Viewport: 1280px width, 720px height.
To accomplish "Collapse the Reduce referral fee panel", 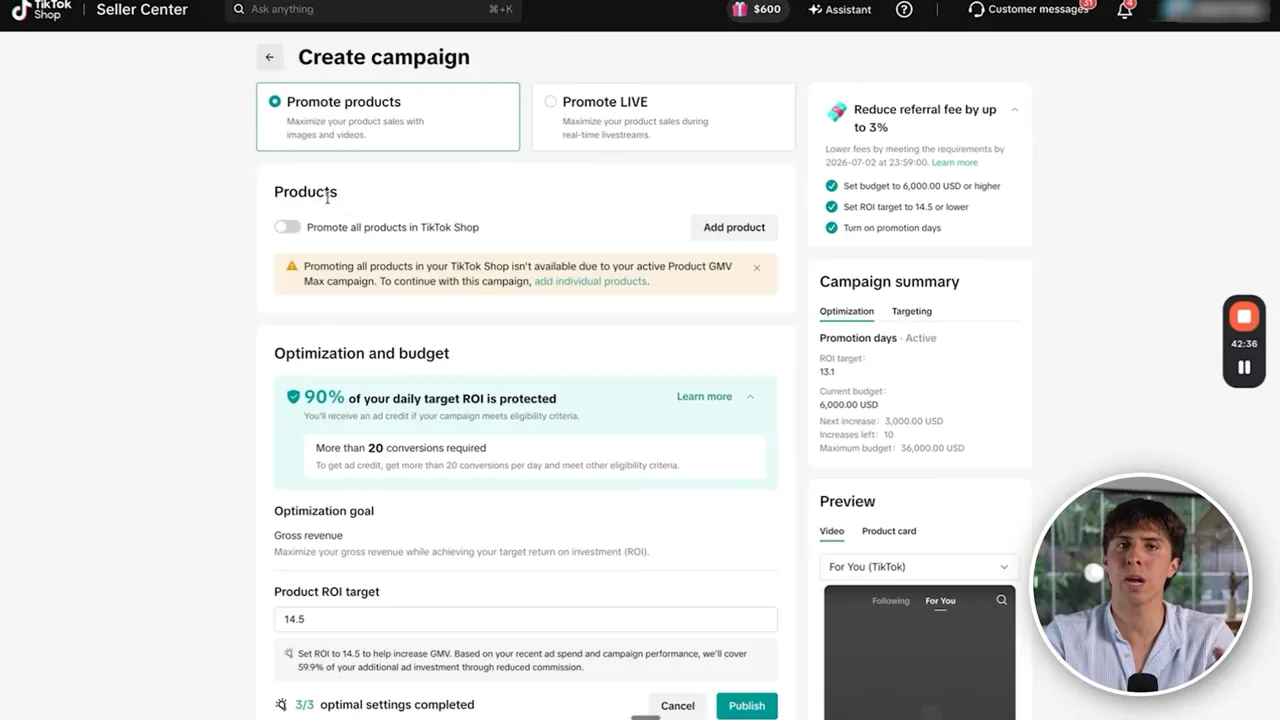I will pos(1014,110).
